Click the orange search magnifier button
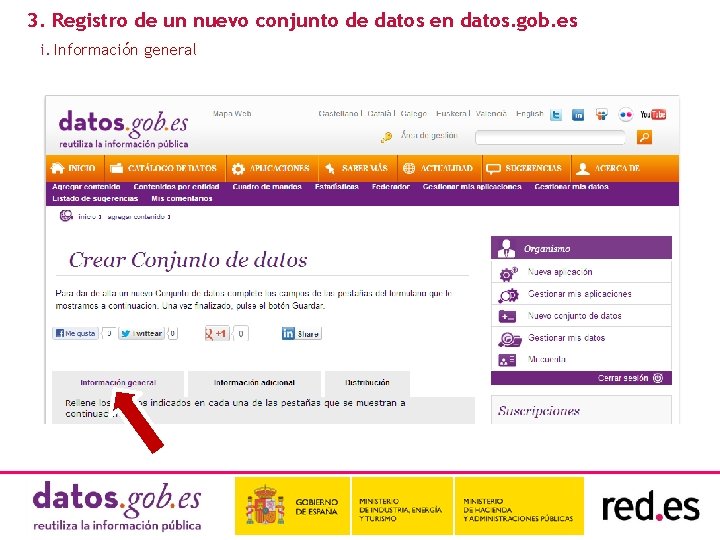 [644, 137]
